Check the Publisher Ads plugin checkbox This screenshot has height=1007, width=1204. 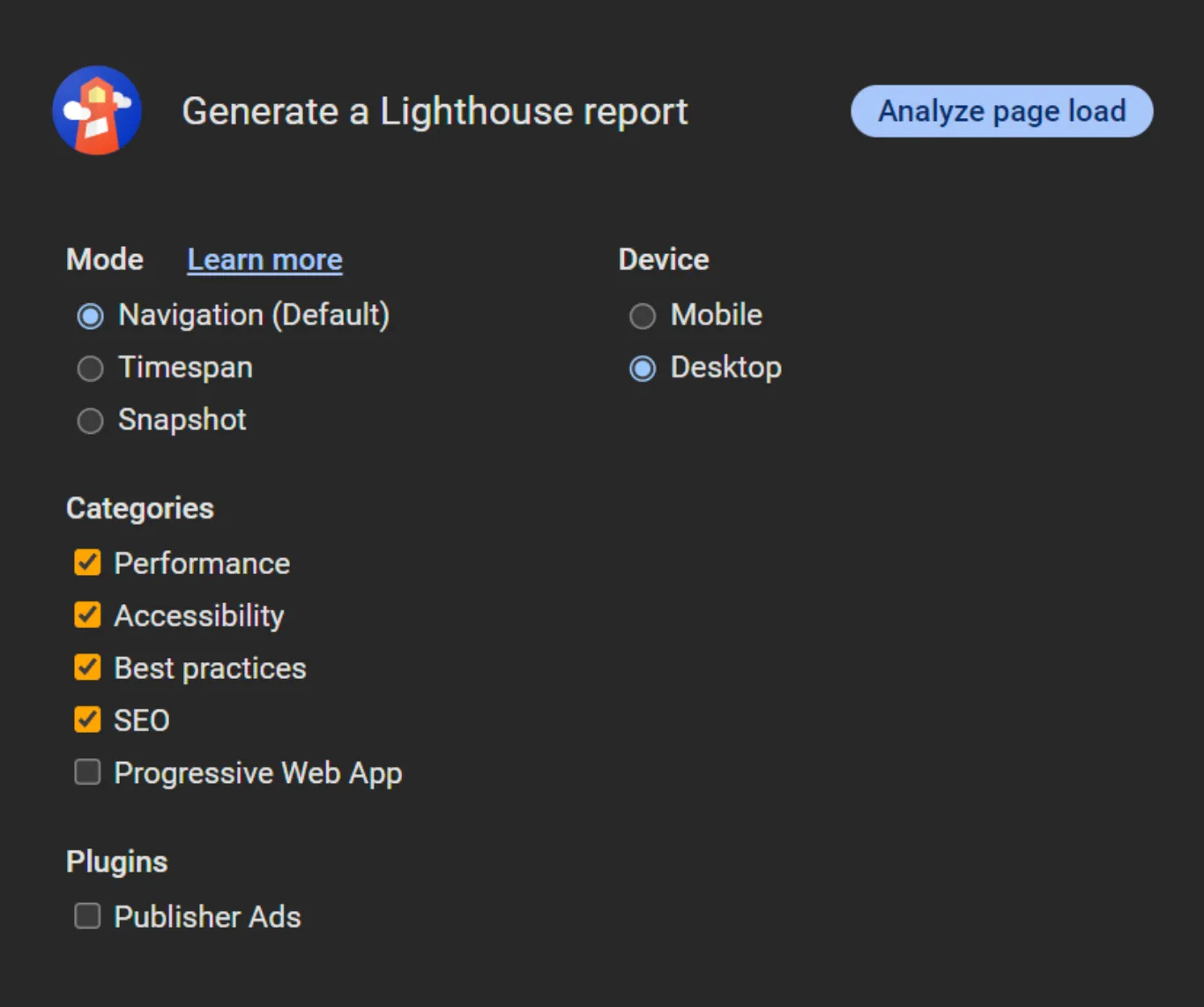(x=87, y=916)
